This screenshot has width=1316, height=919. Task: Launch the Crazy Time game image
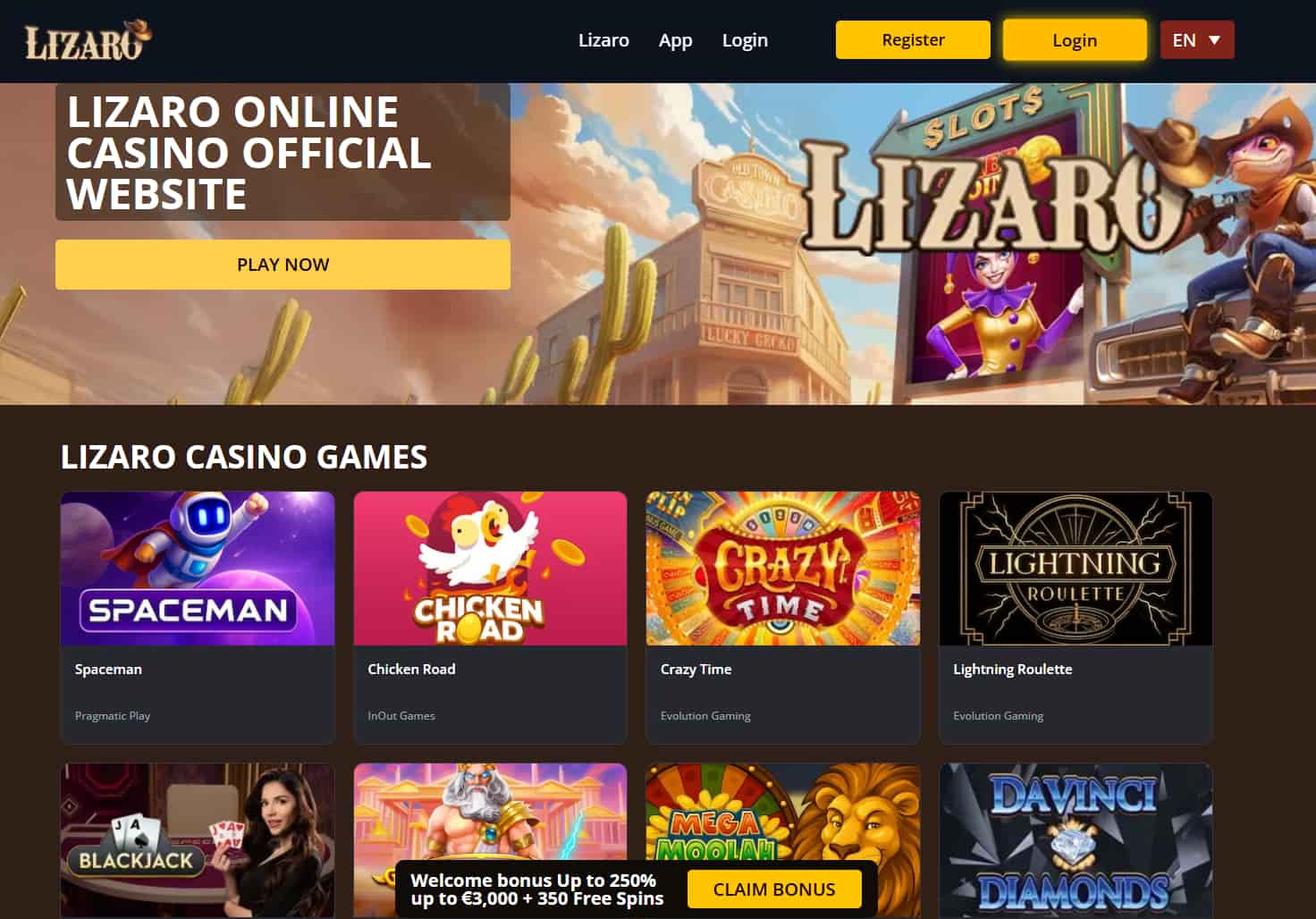(783, 569)
